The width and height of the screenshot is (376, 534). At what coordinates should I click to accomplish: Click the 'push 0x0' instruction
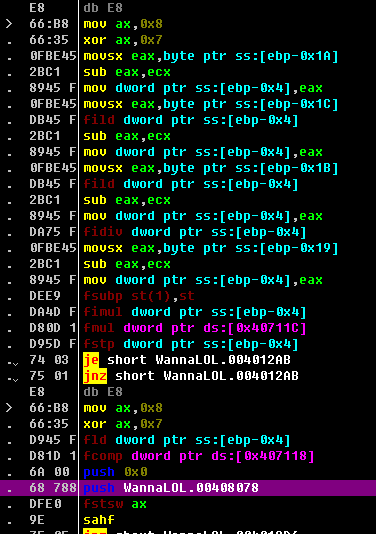point(115,472)
